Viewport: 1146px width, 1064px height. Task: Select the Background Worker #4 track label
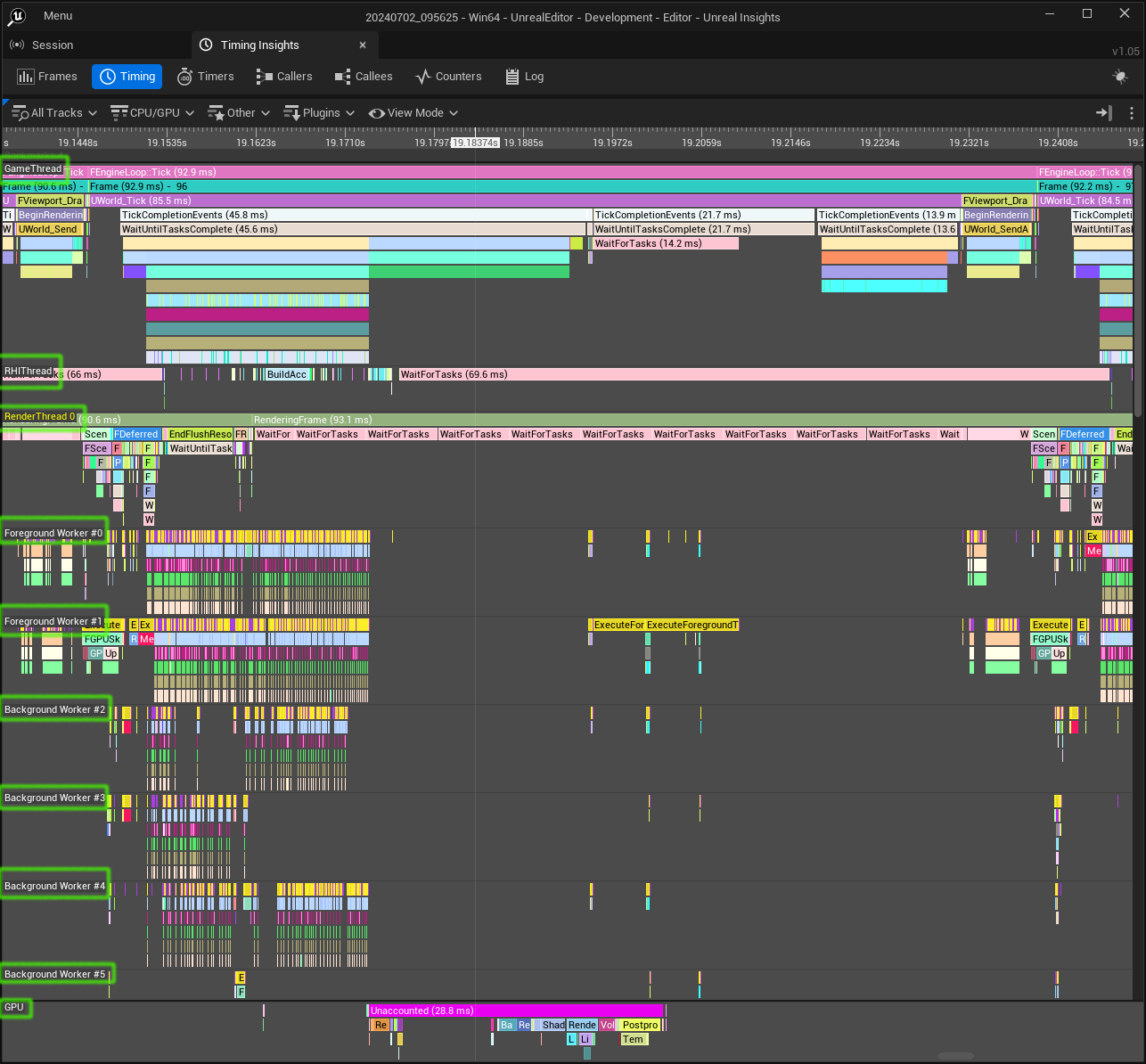[54, 886]
